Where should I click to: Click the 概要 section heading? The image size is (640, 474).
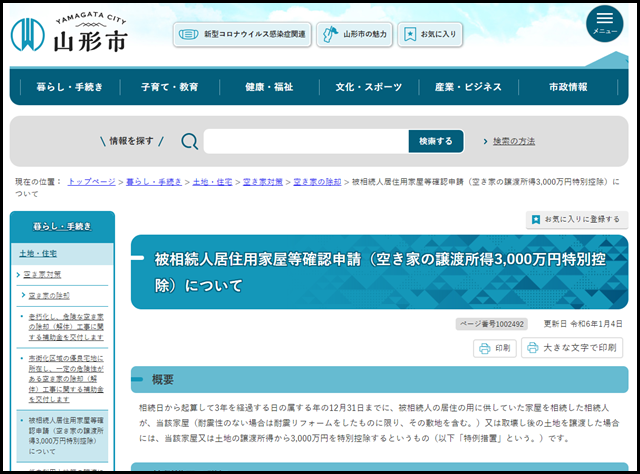click(x=162, y=379)
